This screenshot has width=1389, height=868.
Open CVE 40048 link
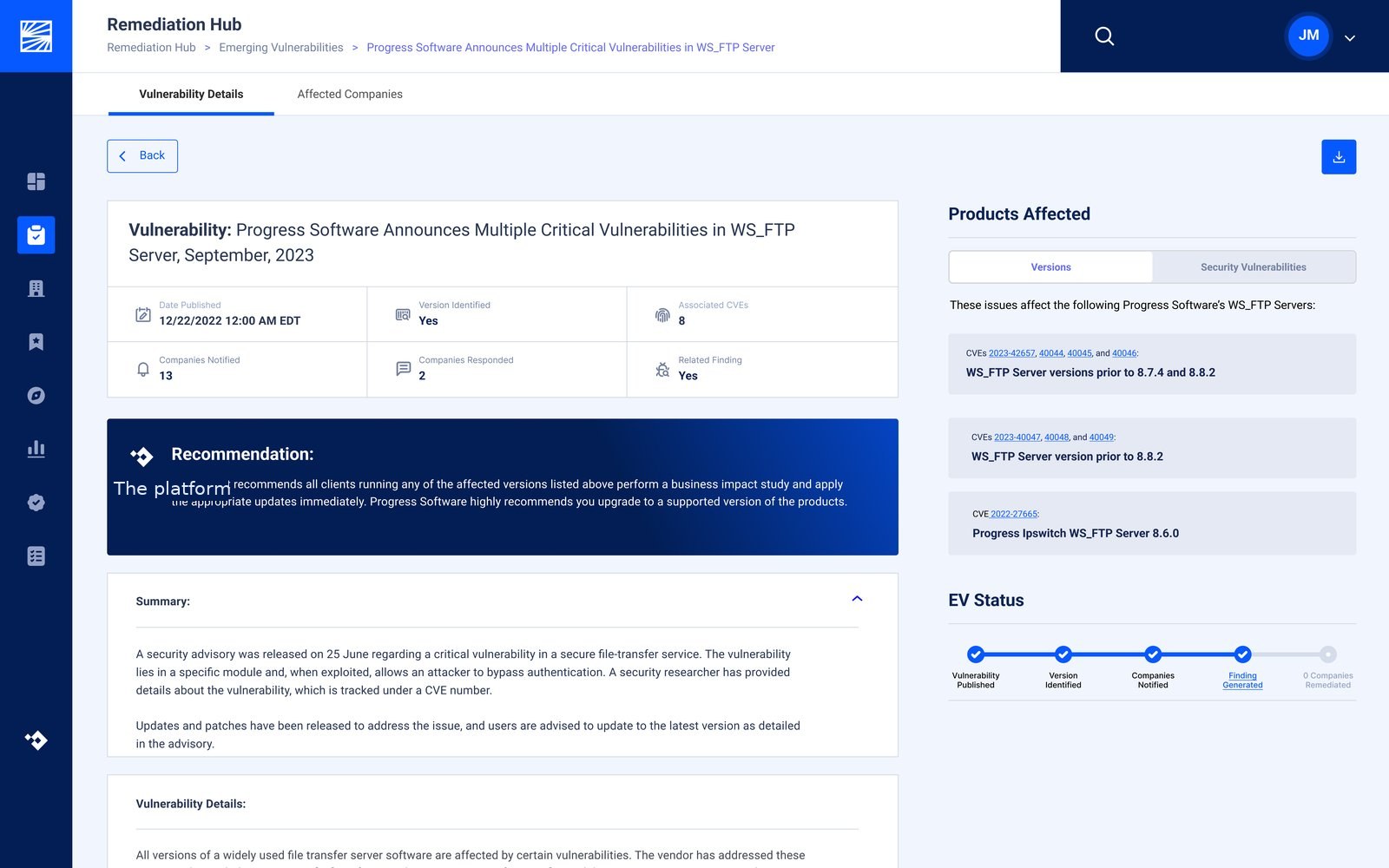click(1057, 437)
